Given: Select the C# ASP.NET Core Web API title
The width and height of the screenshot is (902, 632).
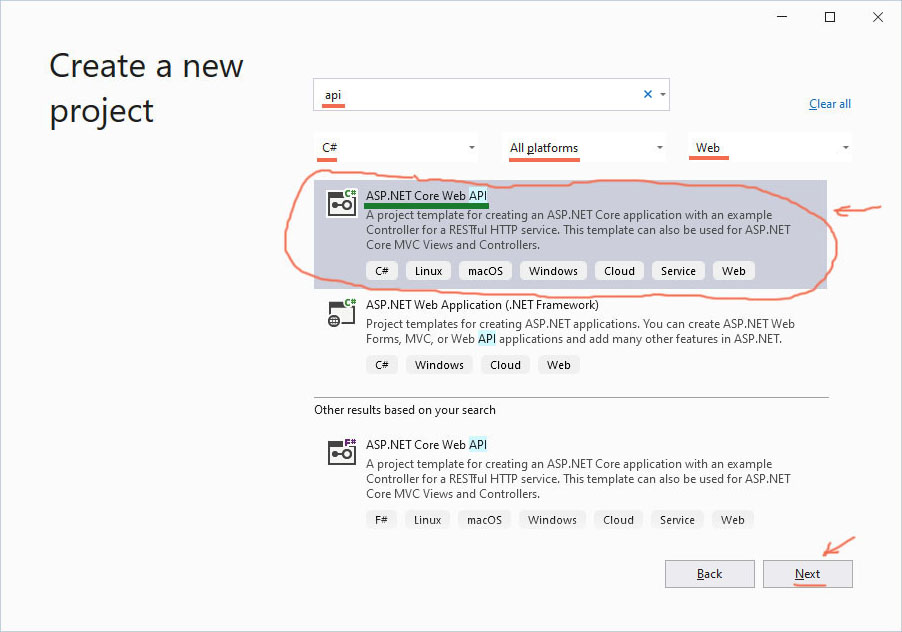Looking at the screenshot, I should pos(426,196).
